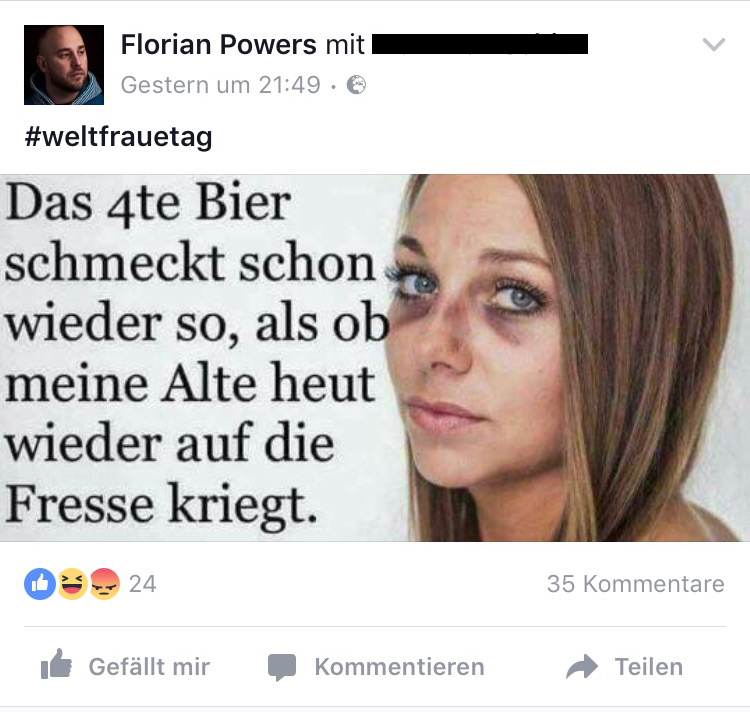Open the meme image with woman's face
Image resolution: width=750 pixels, height=712 pixels.
click(x=375, y=358)
